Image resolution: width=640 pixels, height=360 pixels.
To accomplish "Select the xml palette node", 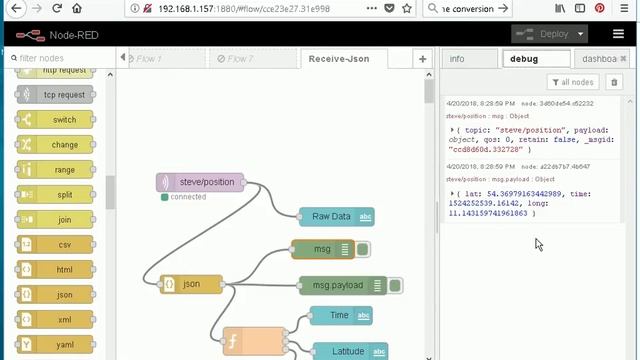I will point(55,320).
